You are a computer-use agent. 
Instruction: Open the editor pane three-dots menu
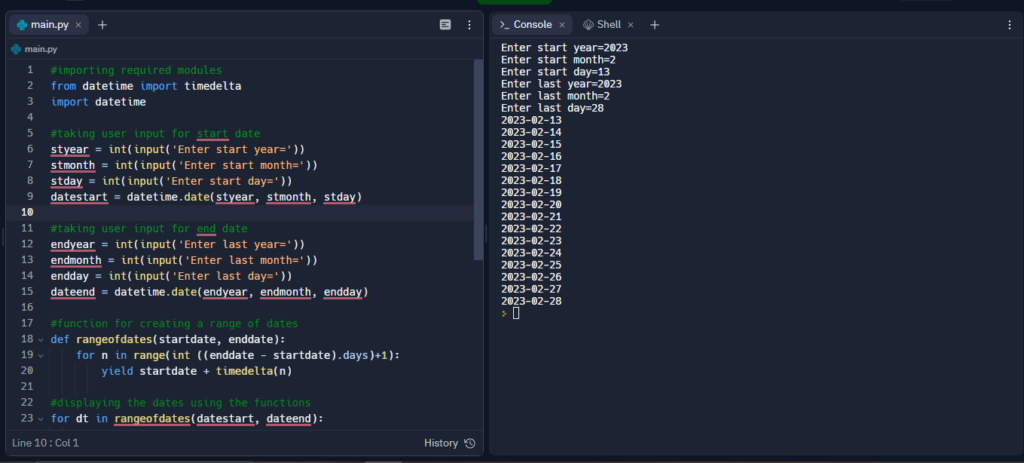[x=469, y=25]
